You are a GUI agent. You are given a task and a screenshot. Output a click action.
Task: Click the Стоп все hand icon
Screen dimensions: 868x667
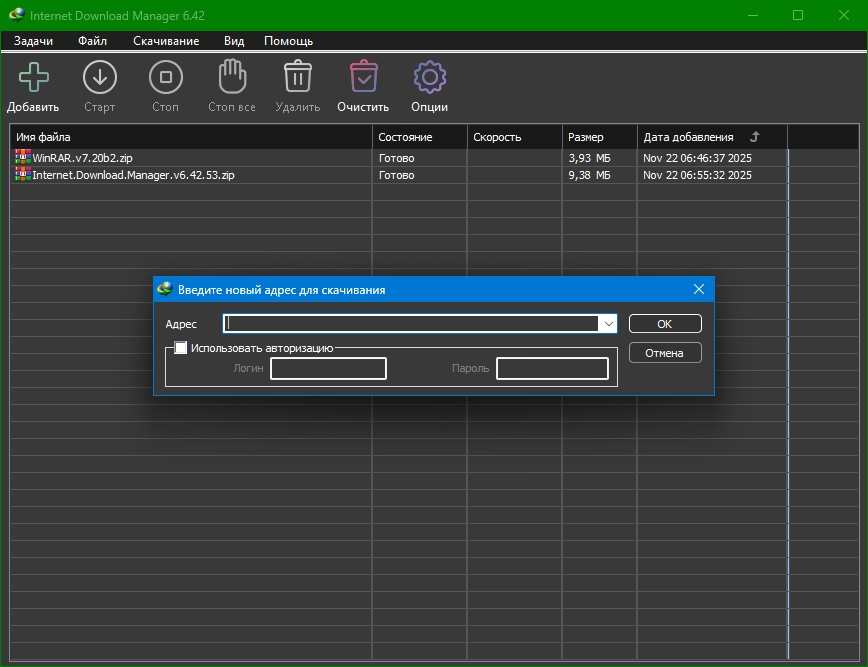click(231, 77)
